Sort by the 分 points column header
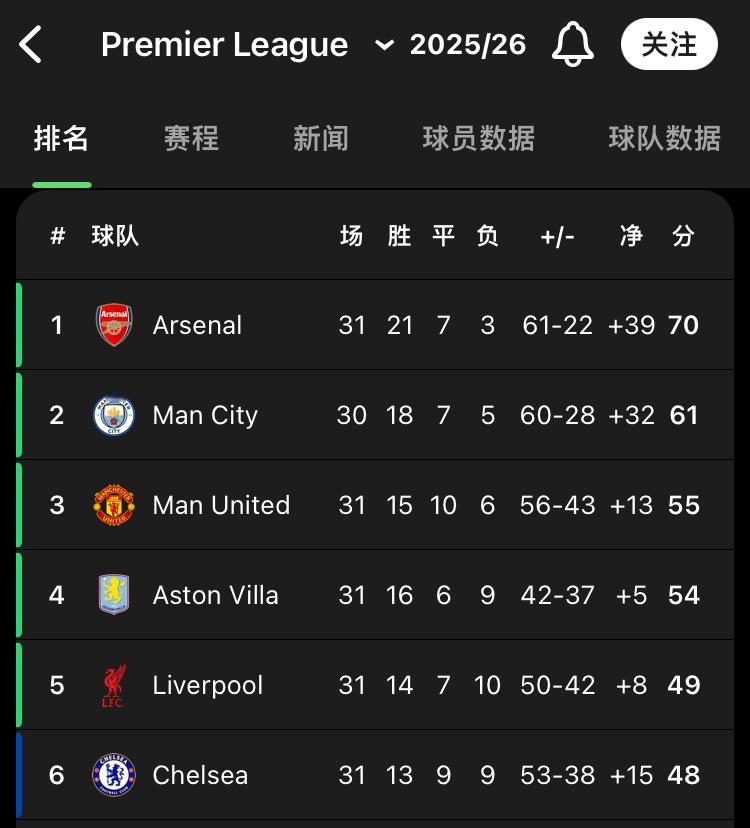The image size is (750, 828). coord(684,236)
